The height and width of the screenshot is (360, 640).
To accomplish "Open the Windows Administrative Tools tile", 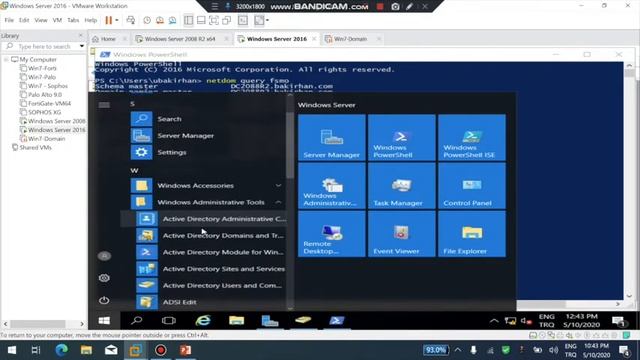I will (x=331, y=186).
